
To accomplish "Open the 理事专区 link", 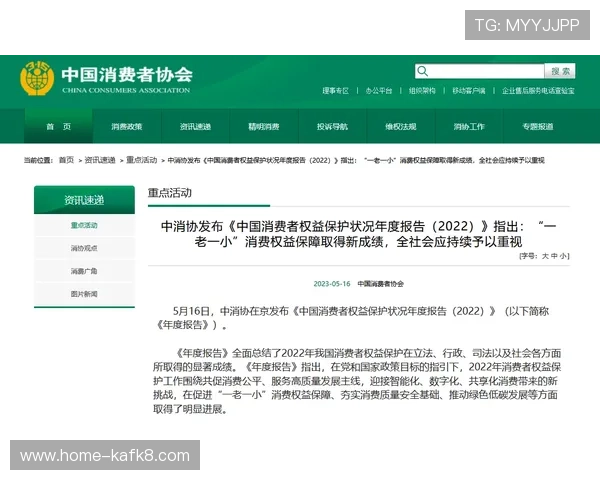I will [x=335, y=91].
